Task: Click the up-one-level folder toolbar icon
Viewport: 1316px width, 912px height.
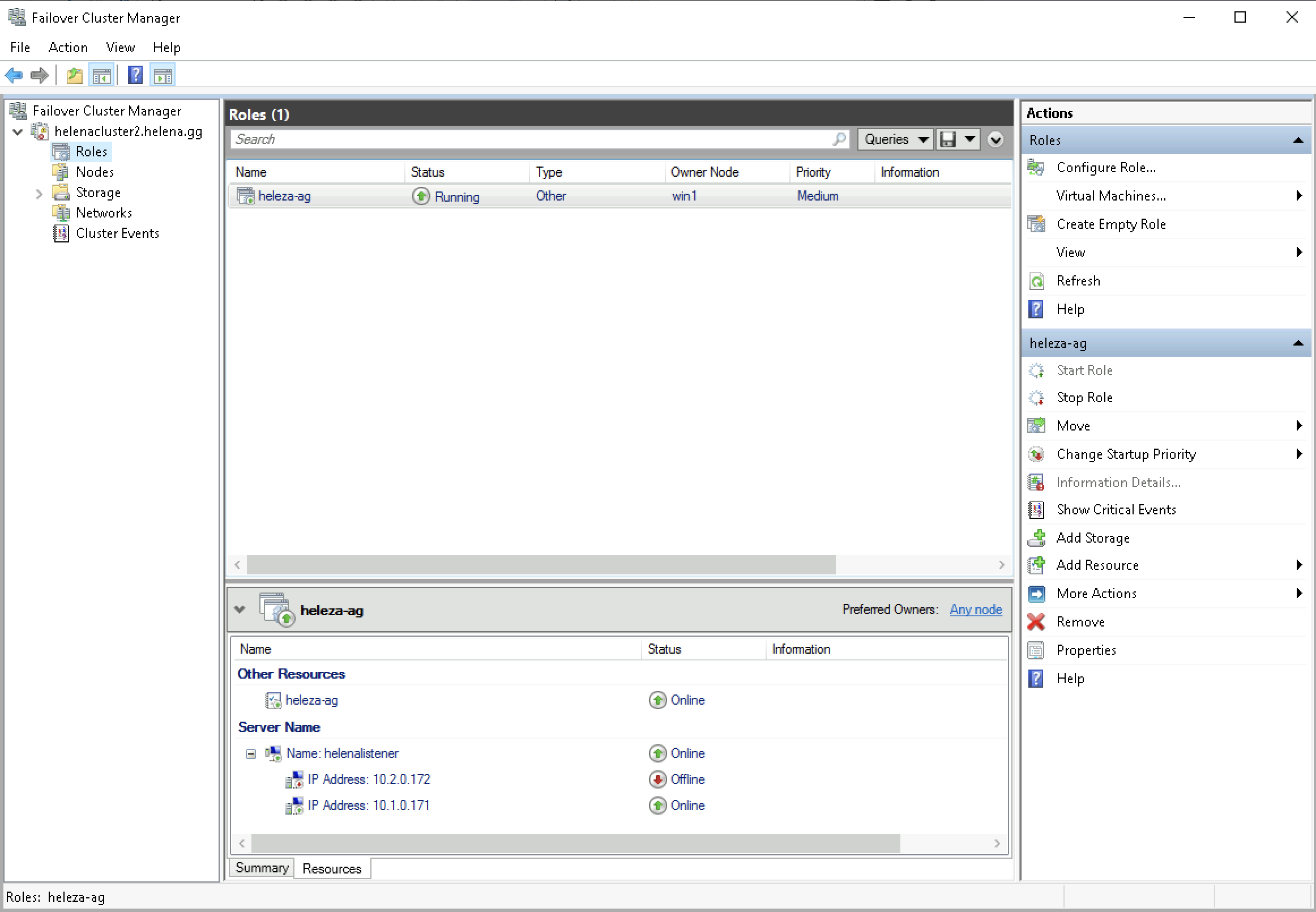Action: click(x=74, y=75)
